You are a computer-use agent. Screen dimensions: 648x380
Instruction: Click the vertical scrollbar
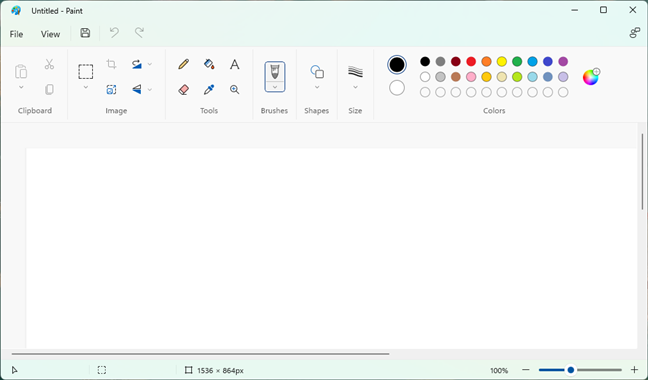(643, 171)
